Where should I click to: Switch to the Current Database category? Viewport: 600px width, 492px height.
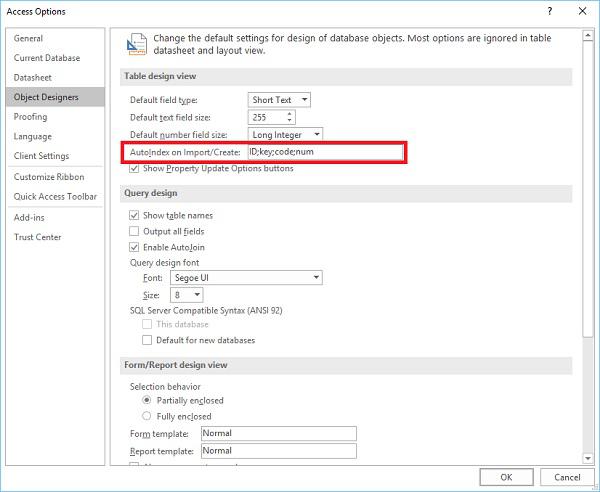click(x=47, y=58)
